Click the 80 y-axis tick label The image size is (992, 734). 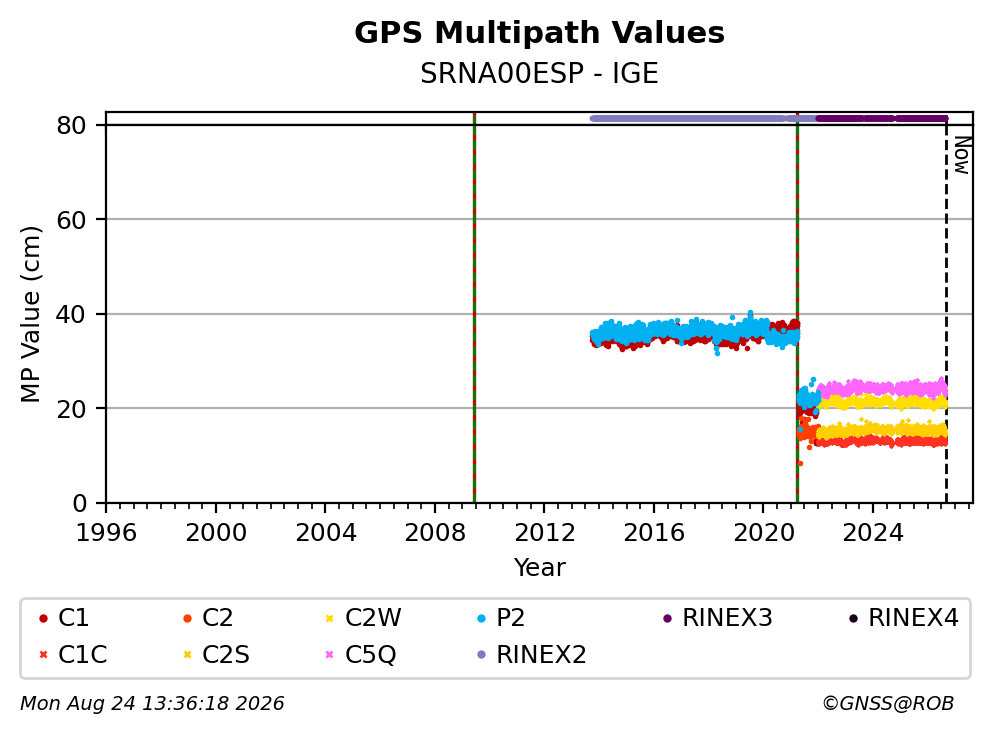pyautogui.click(x=71, y=125)
